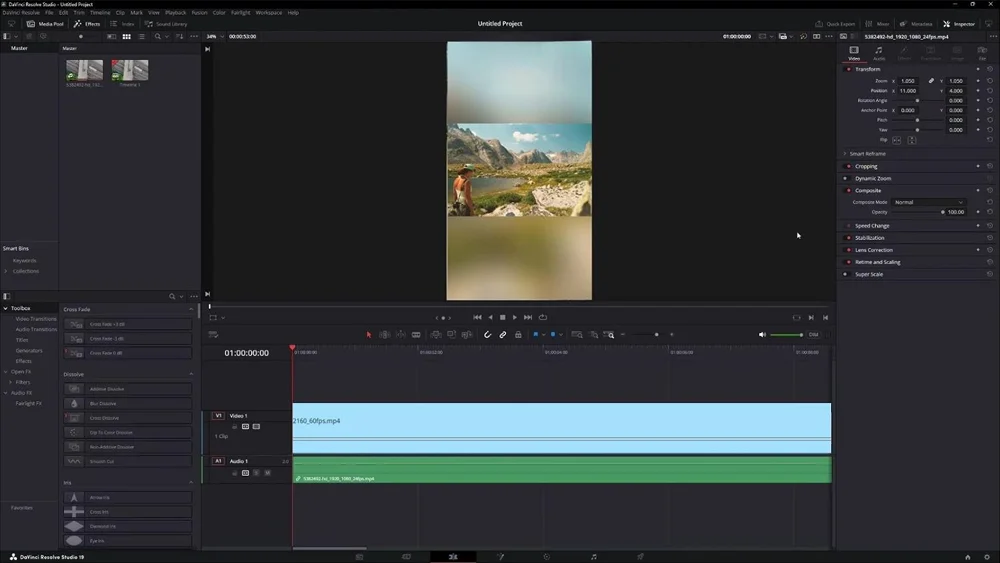Image resolution: width=1000 pixels, height=563 pixels.
Task: Jump to first frame transport button
Action: click(477, 317)
